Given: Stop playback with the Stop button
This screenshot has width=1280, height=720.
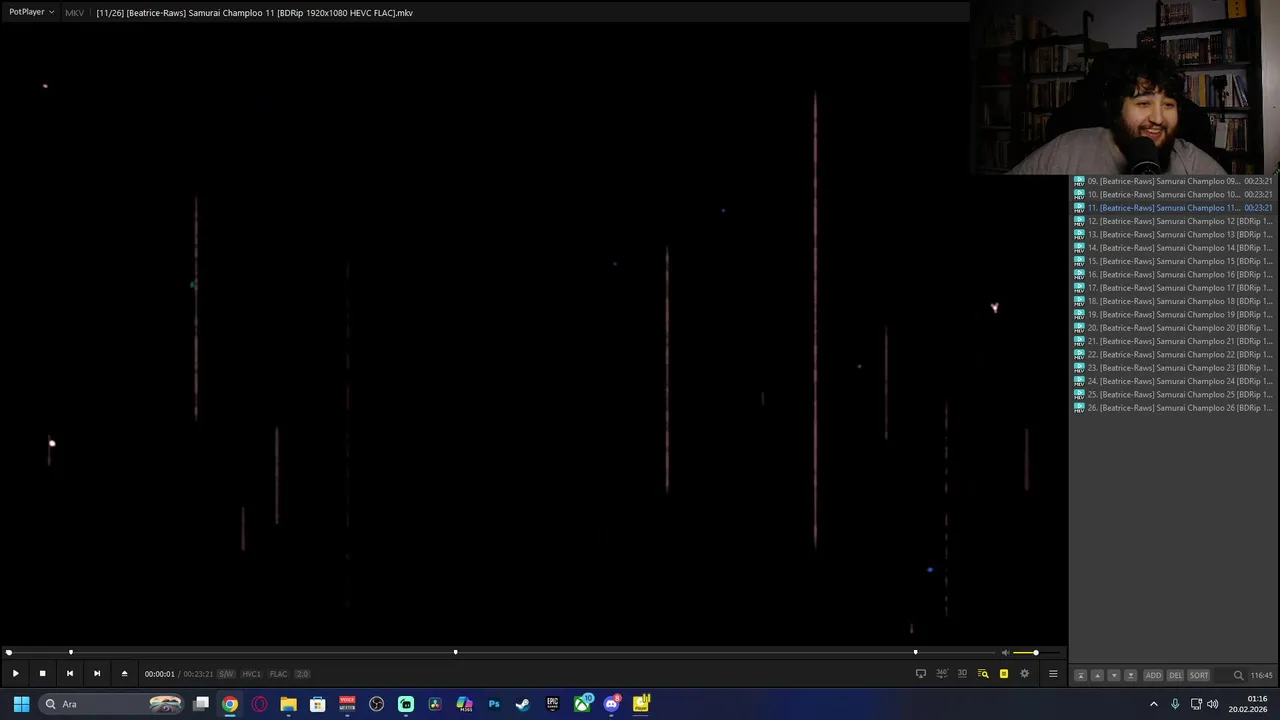Looking at the screenshot, I should pos(42,674).
